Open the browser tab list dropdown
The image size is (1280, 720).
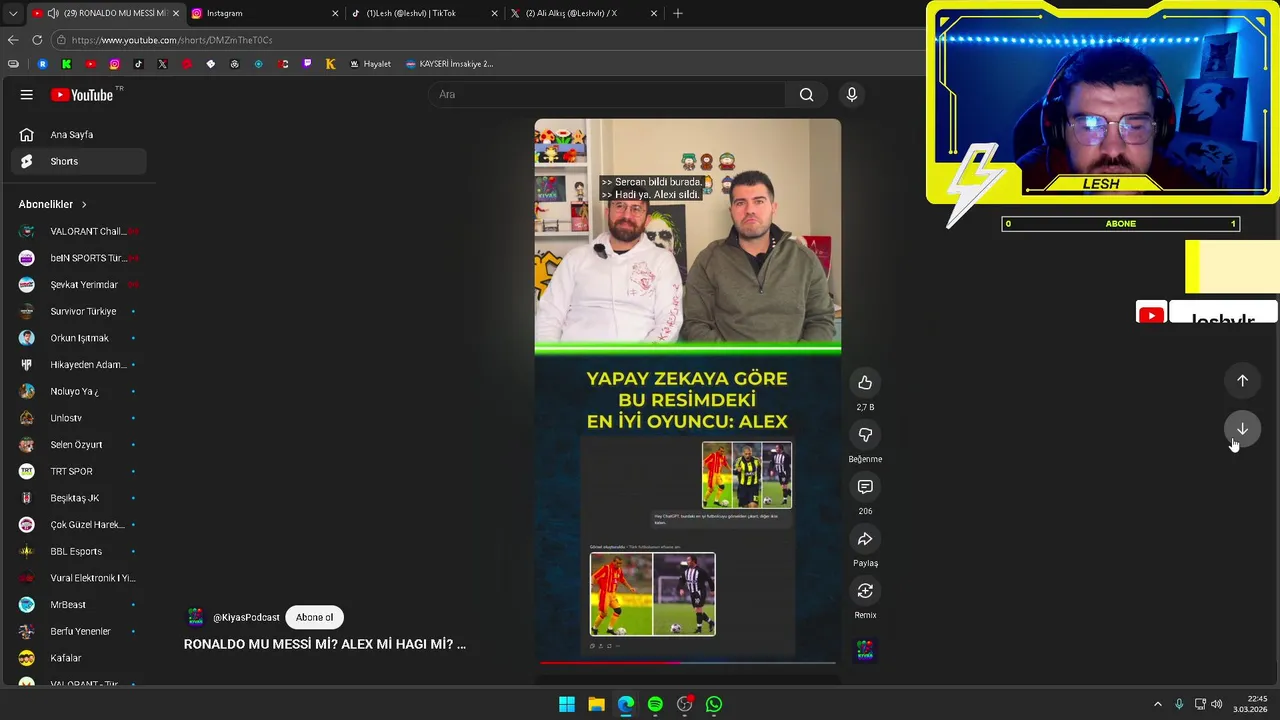(x=13, y=13)
